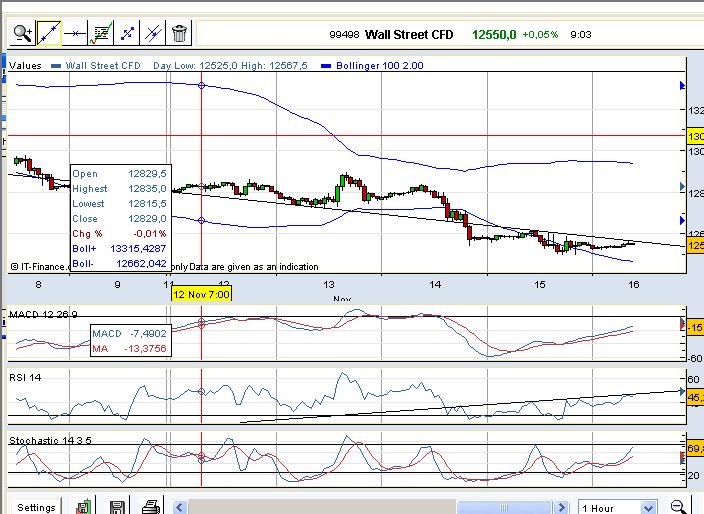Click the blue arrow at price scale top
This screenshot has height=514, width=704.
point(682,85)
